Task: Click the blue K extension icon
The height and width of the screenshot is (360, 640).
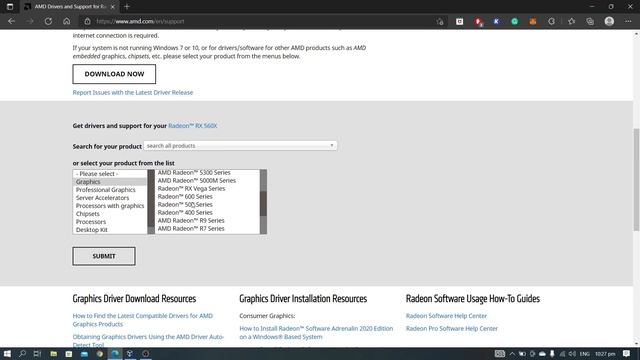Action: (496, 21)
